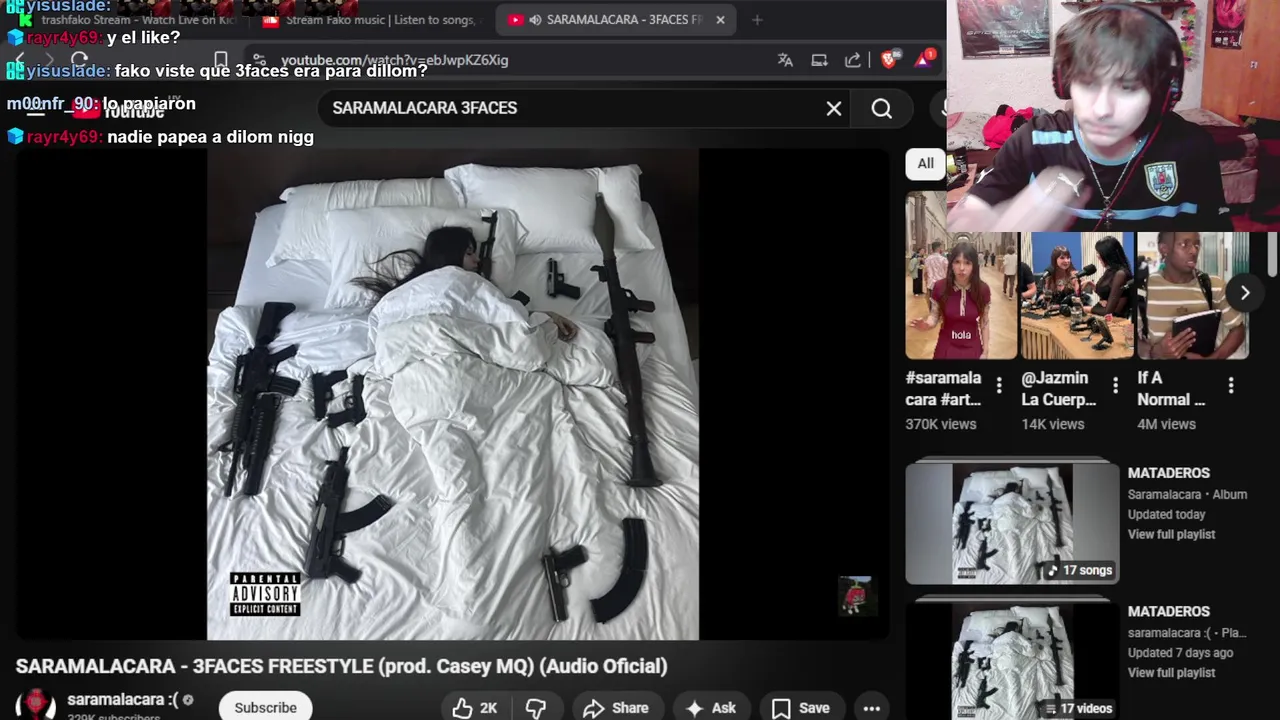Click the browser share icon in address bar

click(853, 60)
